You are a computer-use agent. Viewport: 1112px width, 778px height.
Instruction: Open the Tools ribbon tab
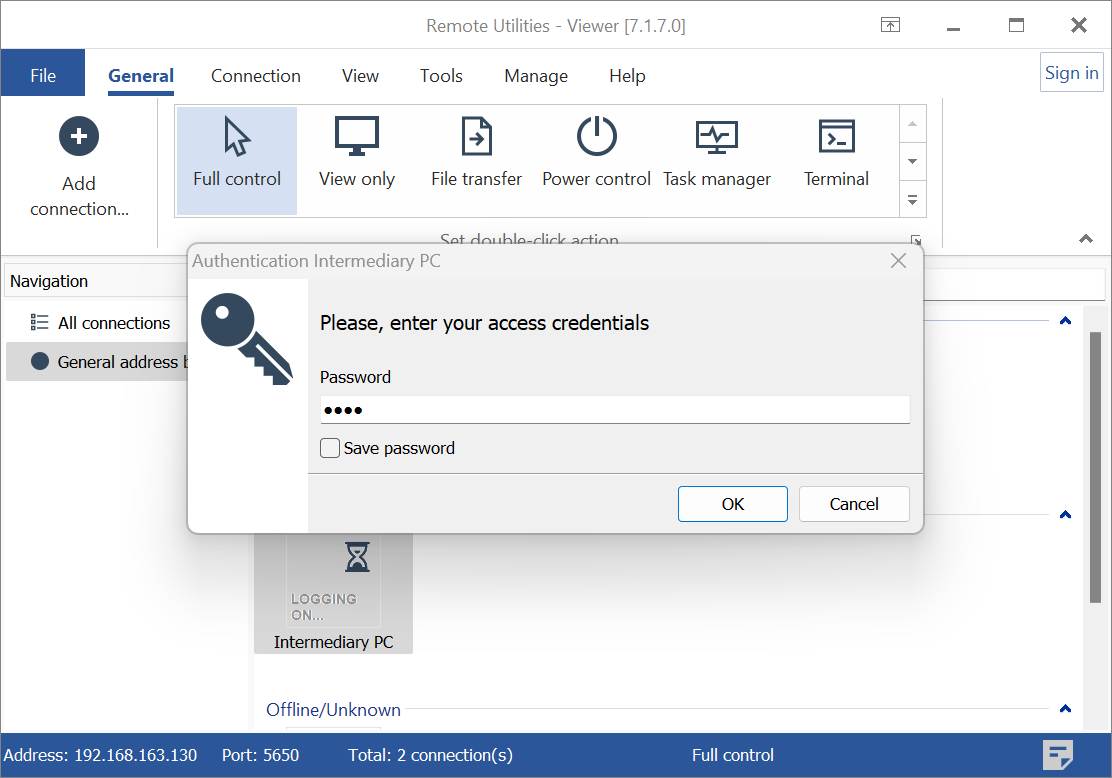(x=441, y=76)
